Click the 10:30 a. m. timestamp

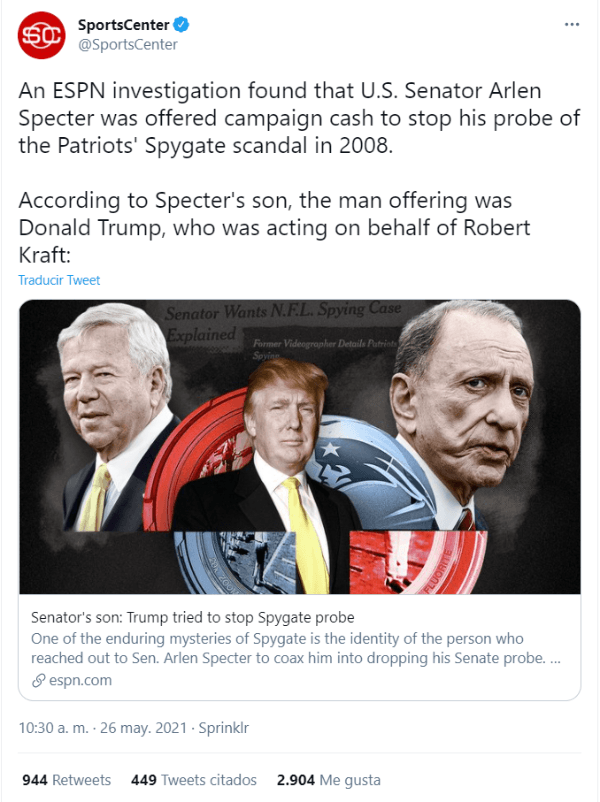click(57, 728)
